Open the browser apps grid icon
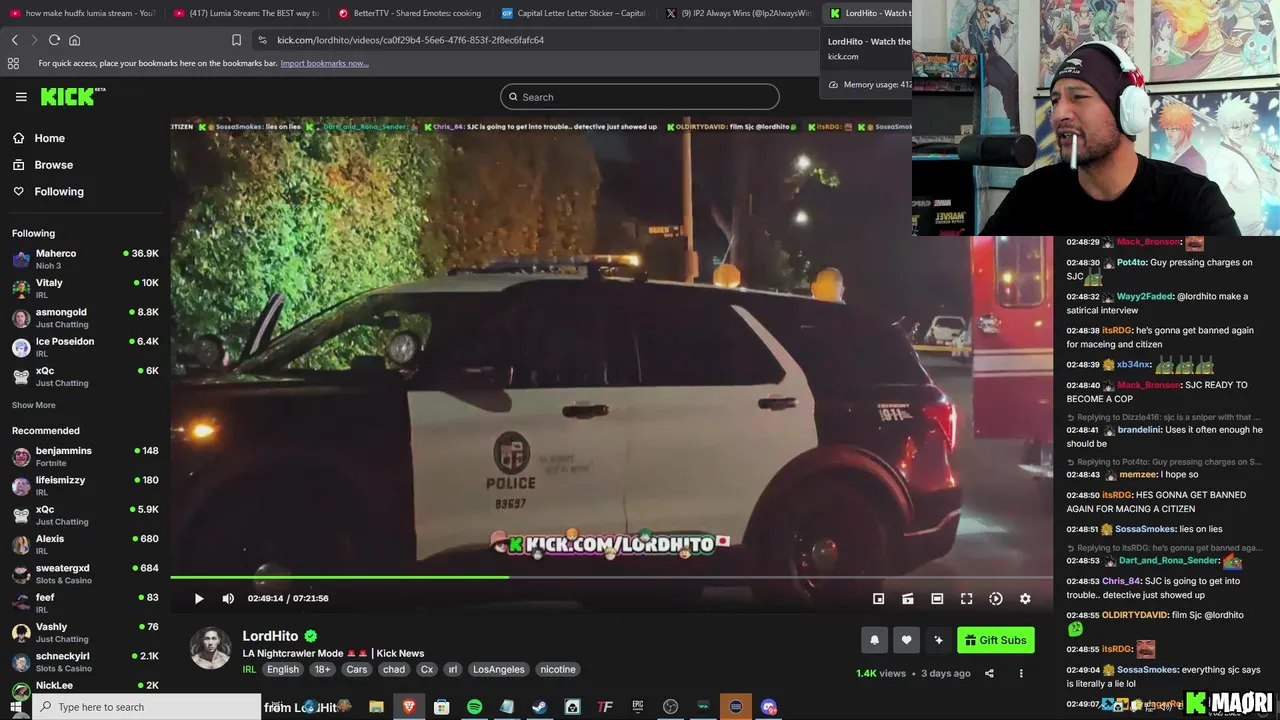Screen dimensions: 1280x720 [13, 63]
